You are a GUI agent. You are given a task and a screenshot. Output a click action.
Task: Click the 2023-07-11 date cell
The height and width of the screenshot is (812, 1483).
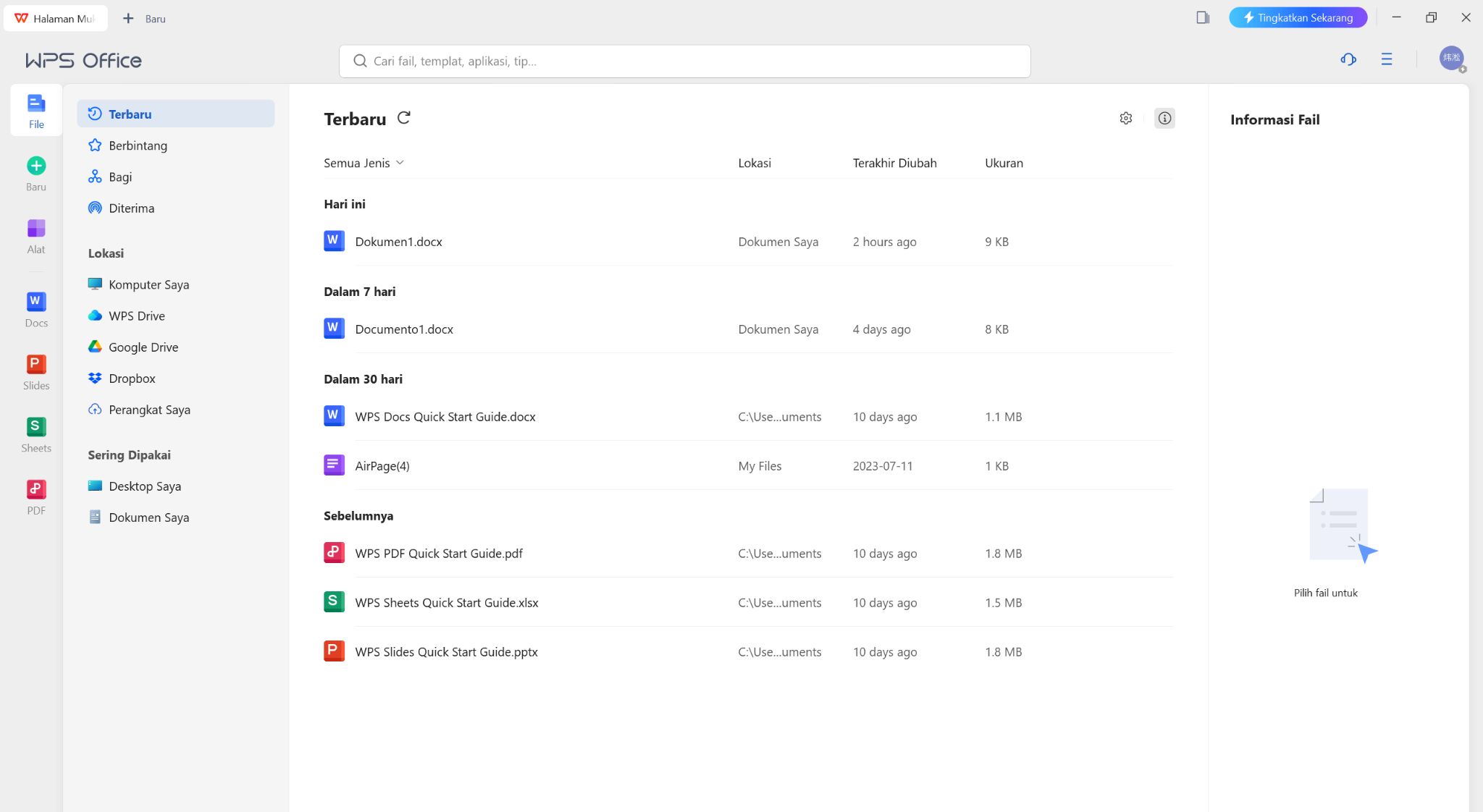point(882,466)
